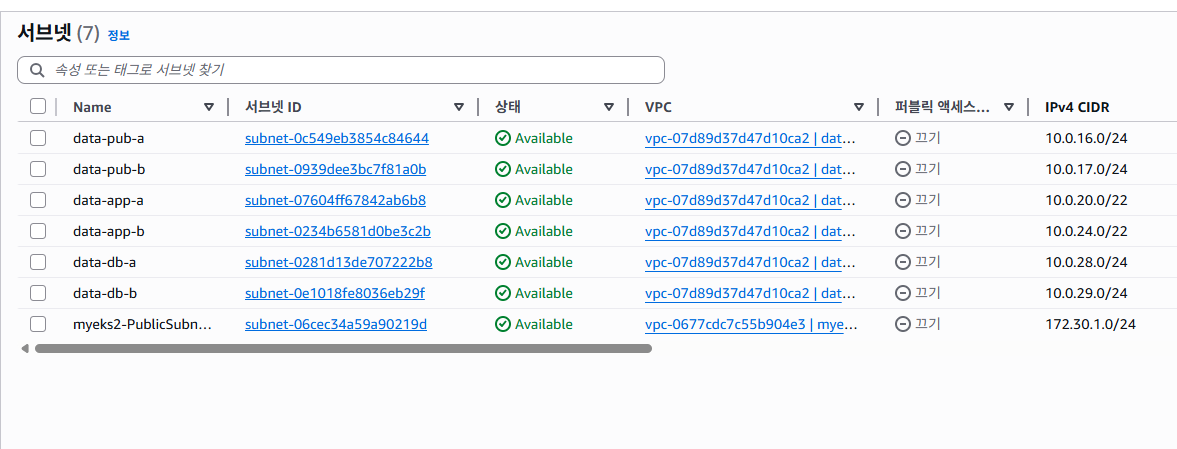Check the data-db-a subnet row
This screenshot has height=449, width=1177.
(x=38, y=262)
